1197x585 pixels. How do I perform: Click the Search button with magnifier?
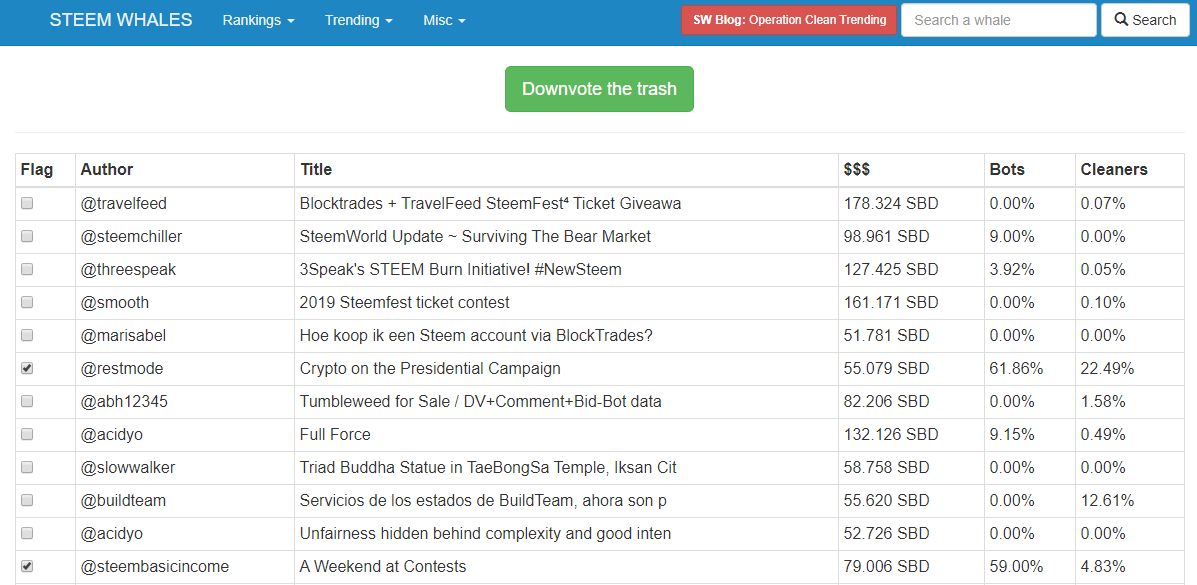pyautogui.click(x=1145, y=20)
